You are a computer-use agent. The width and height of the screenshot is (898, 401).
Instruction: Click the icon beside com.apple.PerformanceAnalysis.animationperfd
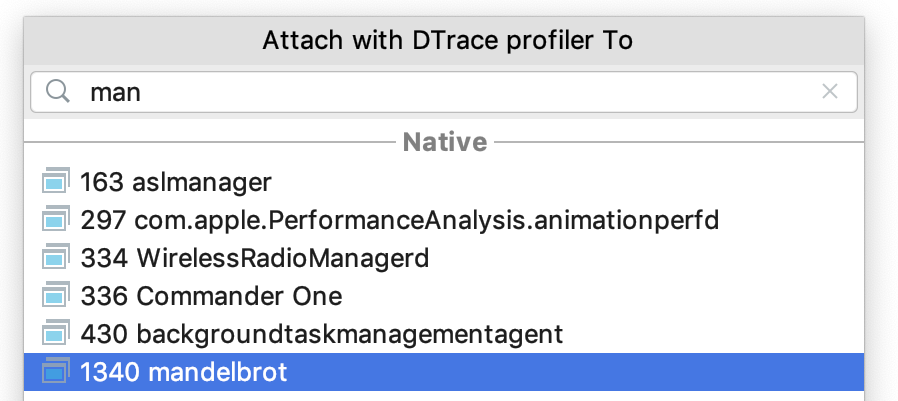coord(55,220)
